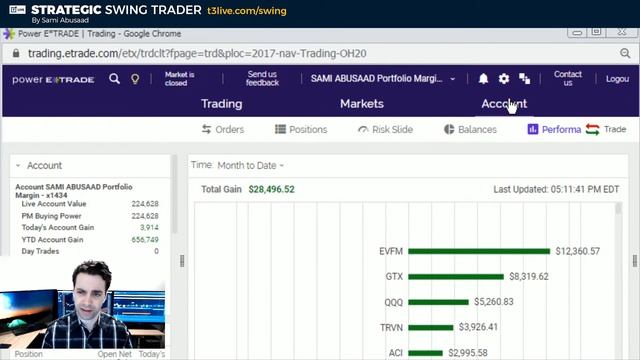The width and height of the screenshot is (640, 360).
Task: Click the Open Net column header
Action: [114, 354]
